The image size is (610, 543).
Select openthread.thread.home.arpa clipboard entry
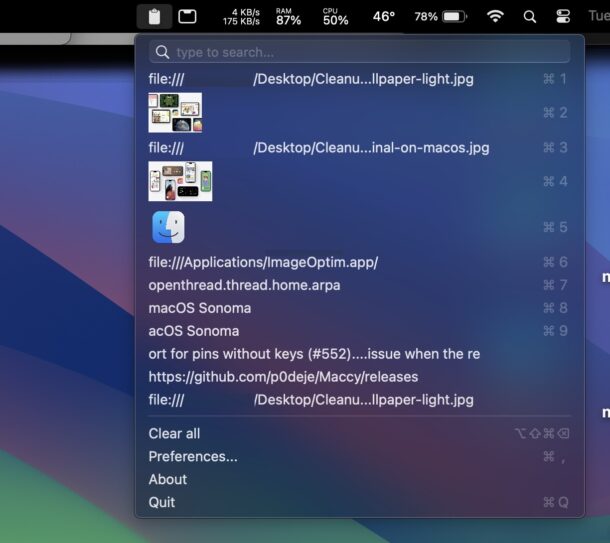pos(244,285)
